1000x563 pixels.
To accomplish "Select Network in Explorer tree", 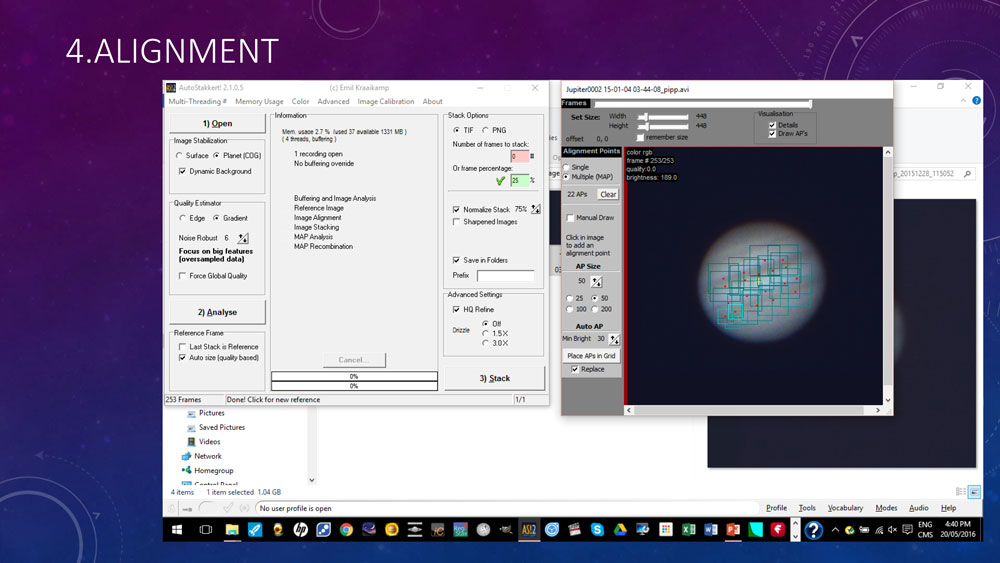I will click(x=208, y=457).
